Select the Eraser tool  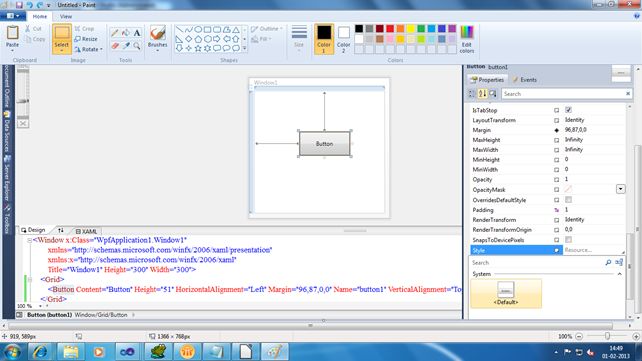(x=115, y=46)
